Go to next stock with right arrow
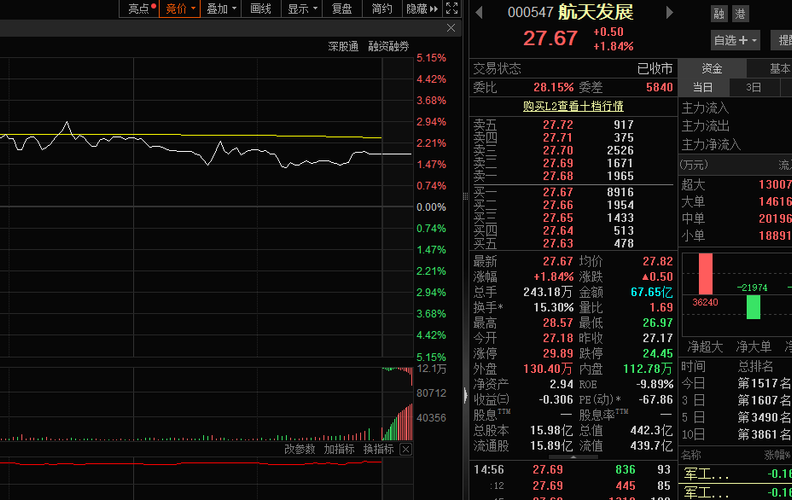The width and height of the screenshot is (792, 500). click(670, 13)
